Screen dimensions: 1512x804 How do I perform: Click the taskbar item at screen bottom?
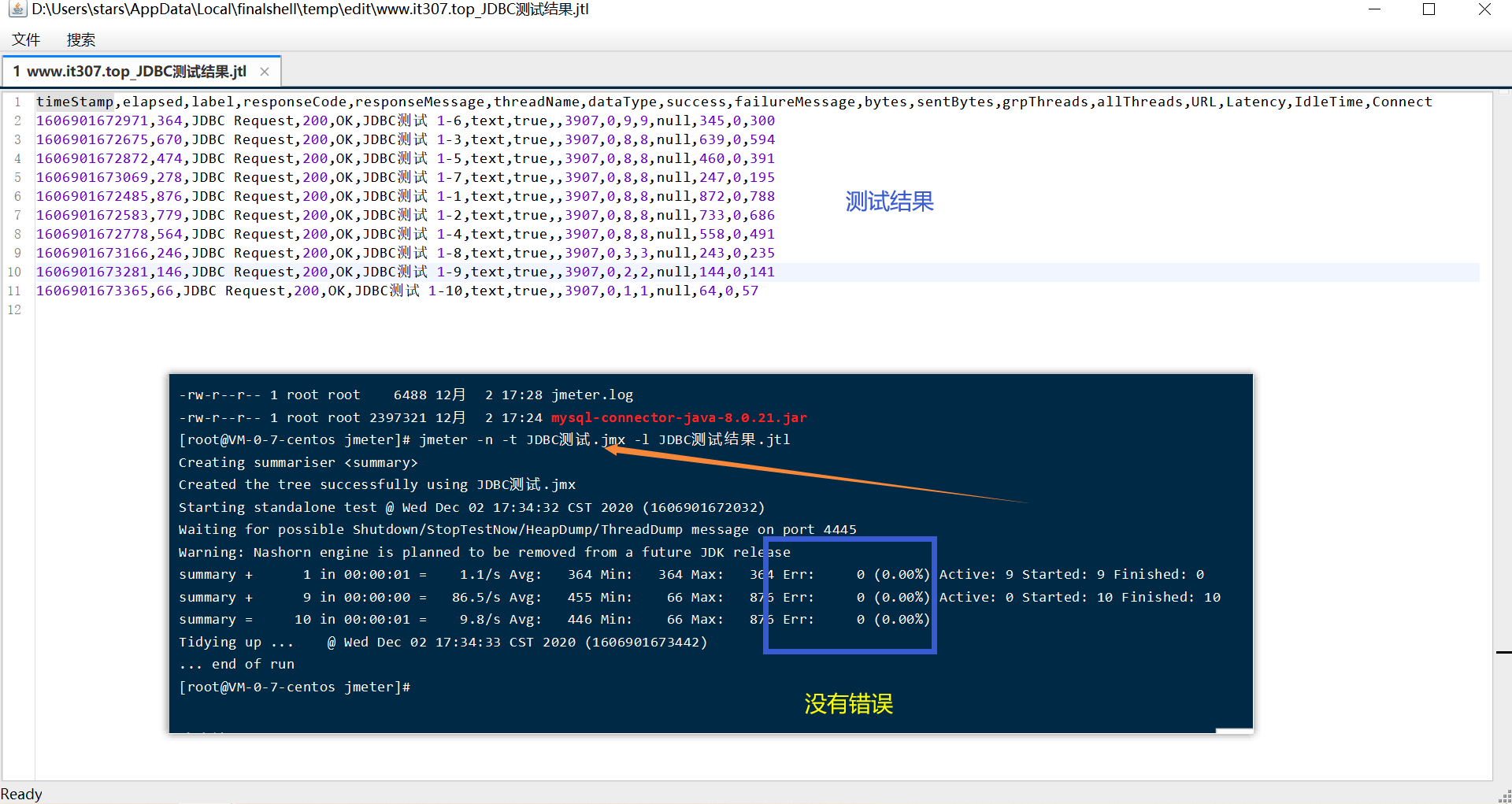203,802
